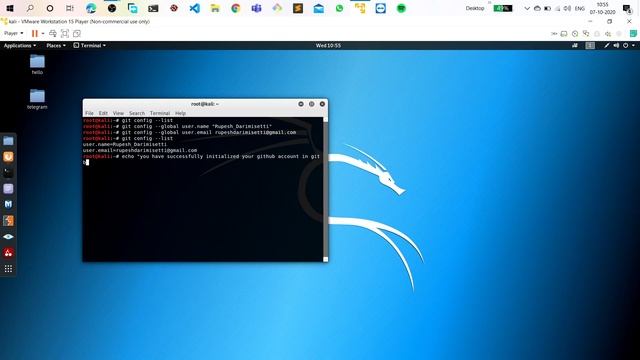Open VMware Player taskbar icon
This screenshot has width=640, height=360.
[x=360, y=8]
